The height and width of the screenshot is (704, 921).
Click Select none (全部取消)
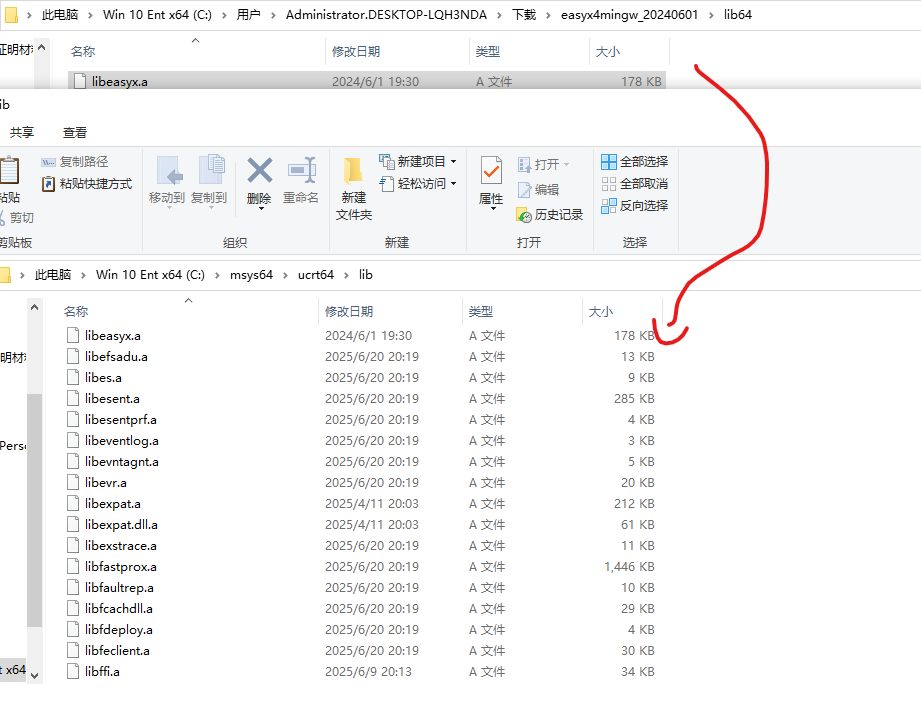tap(634, 184)
